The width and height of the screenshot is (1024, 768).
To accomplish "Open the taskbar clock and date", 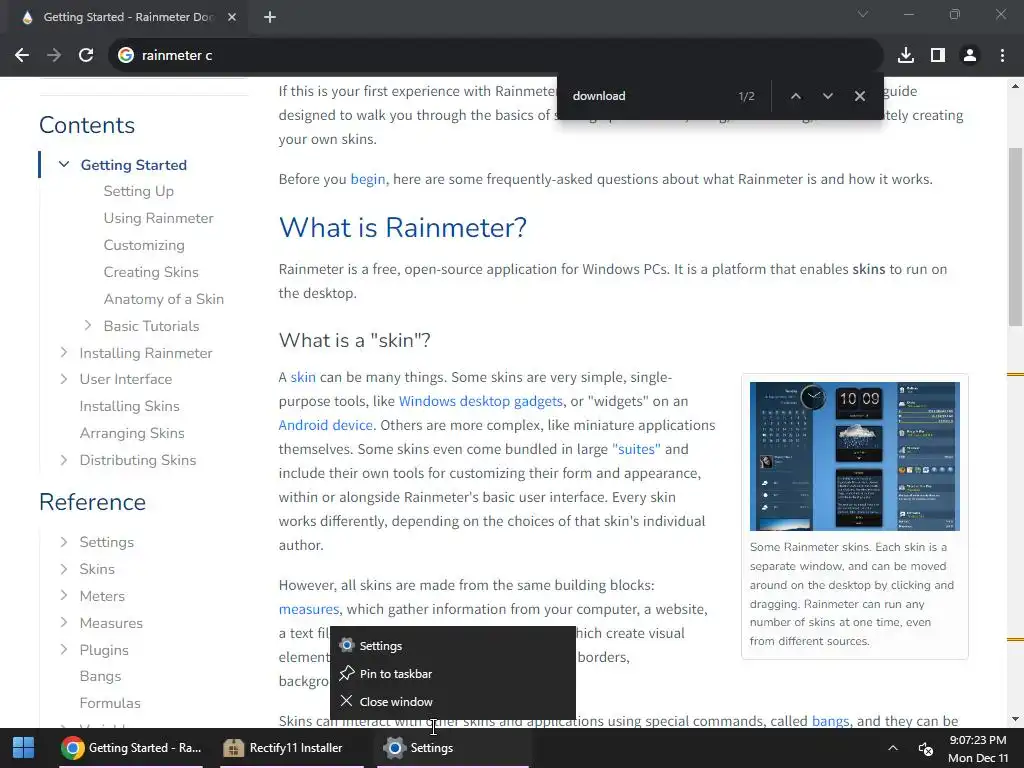I will (978, 748).
